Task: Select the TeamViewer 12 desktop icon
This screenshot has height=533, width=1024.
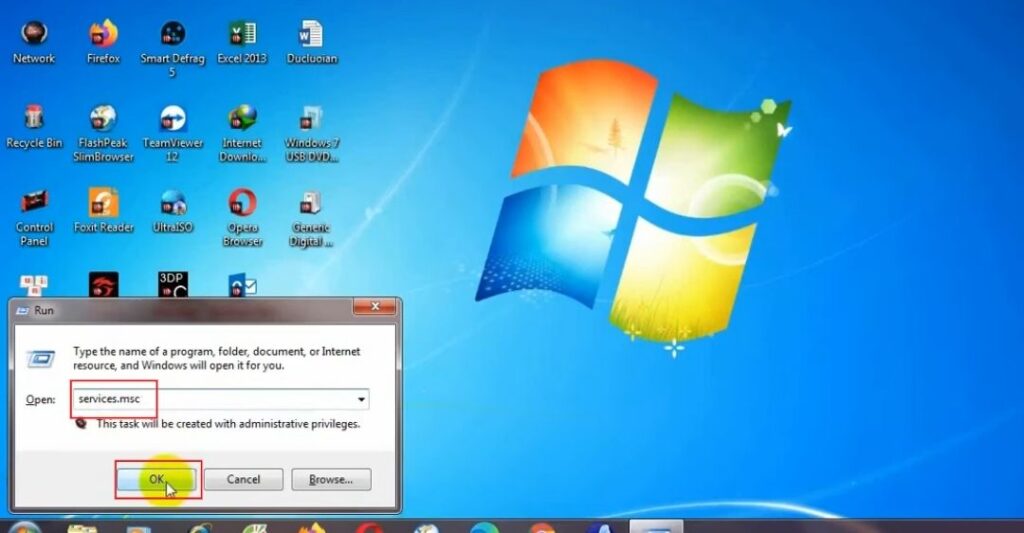Action: click(172, 119)
